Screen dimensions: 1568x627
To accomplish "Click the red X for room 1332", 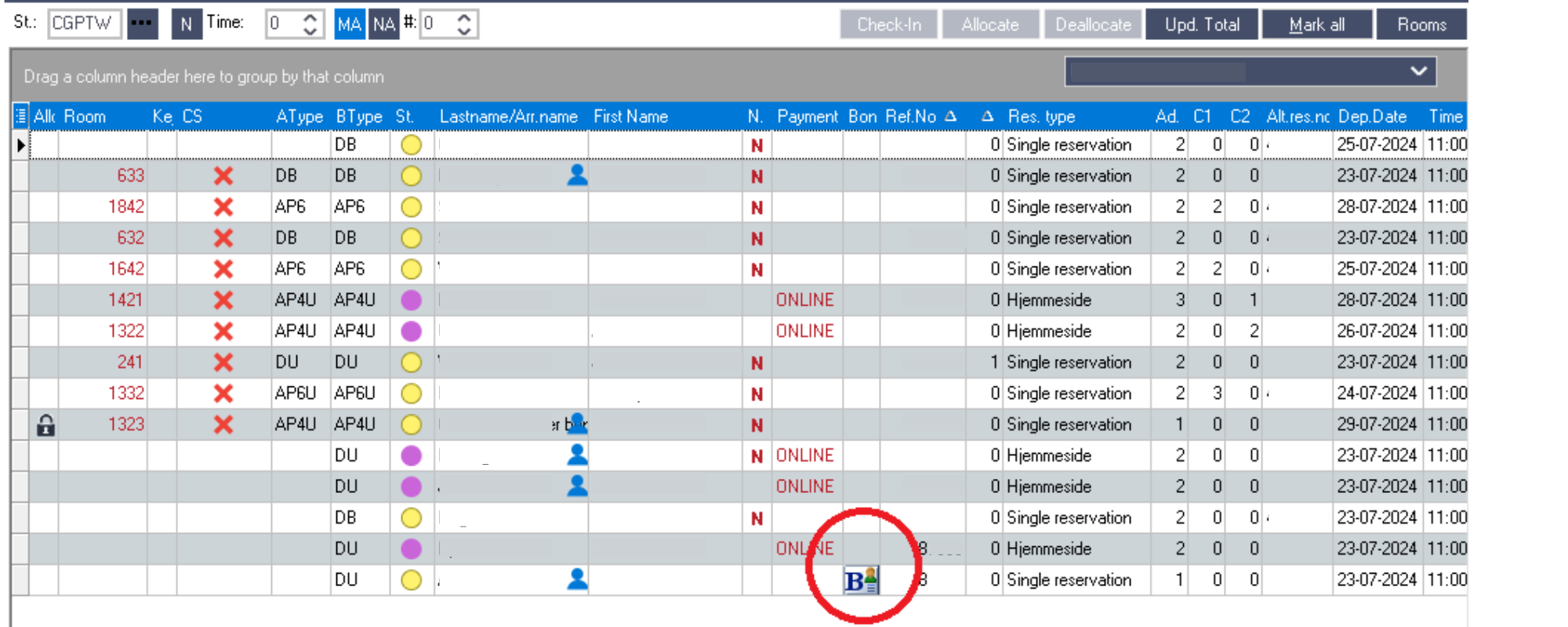I will (x=223, y=393).
